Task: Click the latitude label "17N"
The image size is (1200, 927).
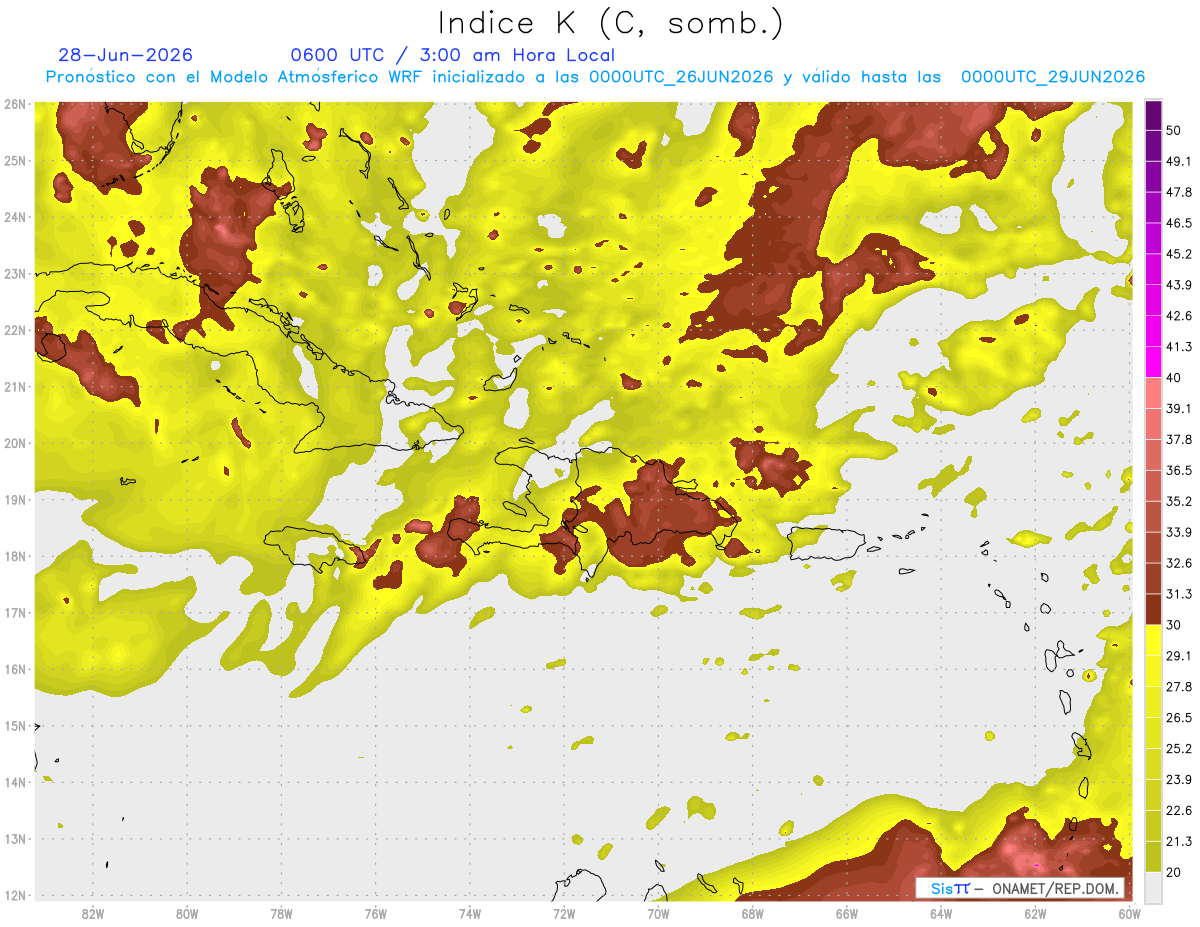Action: tap(15, 613)
